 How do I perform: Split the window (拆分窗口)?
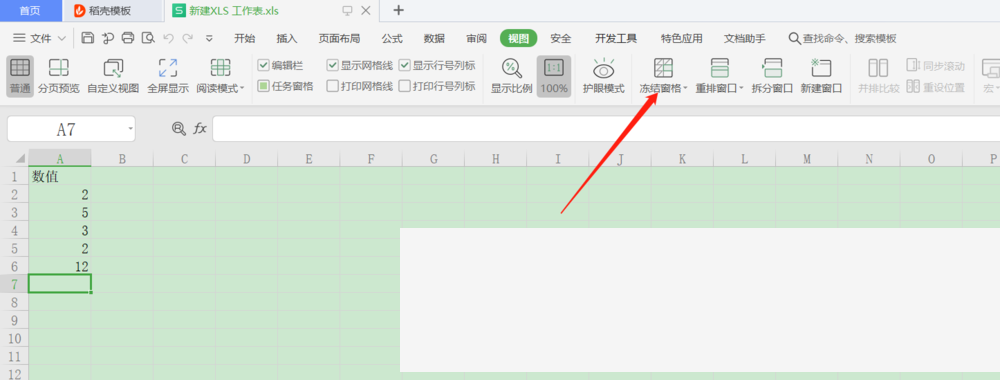coord(772,76)
